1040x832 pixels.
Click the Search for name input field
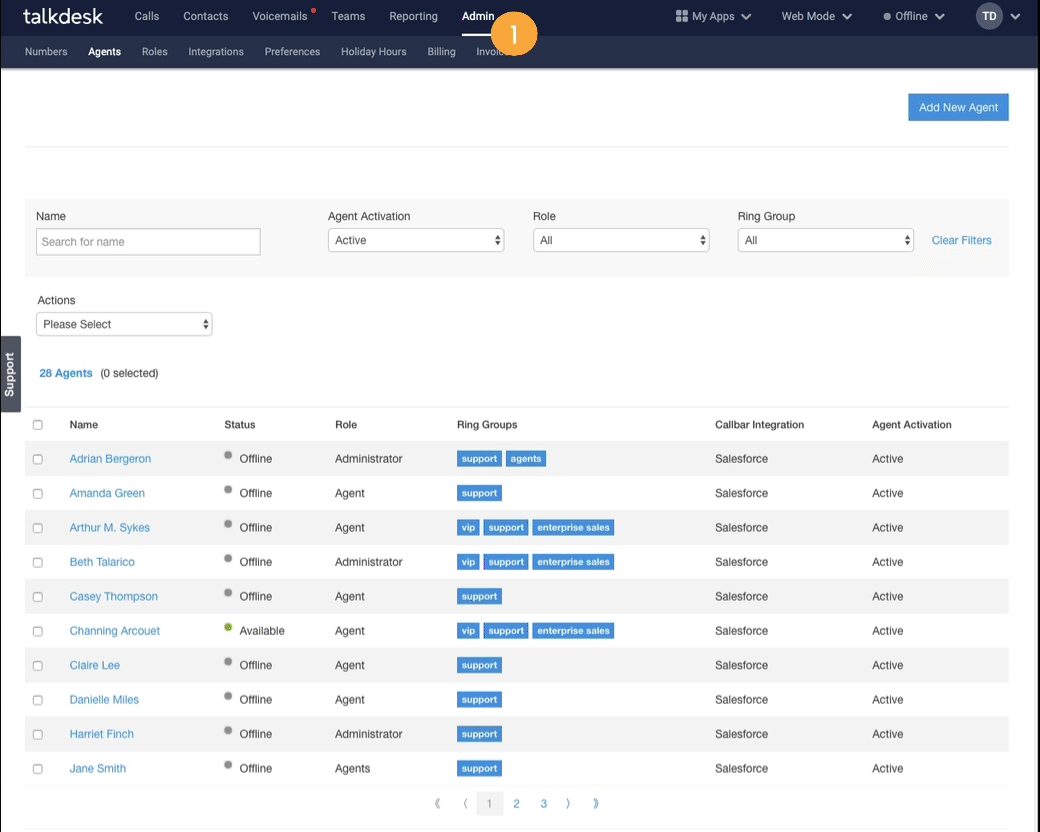148,242
